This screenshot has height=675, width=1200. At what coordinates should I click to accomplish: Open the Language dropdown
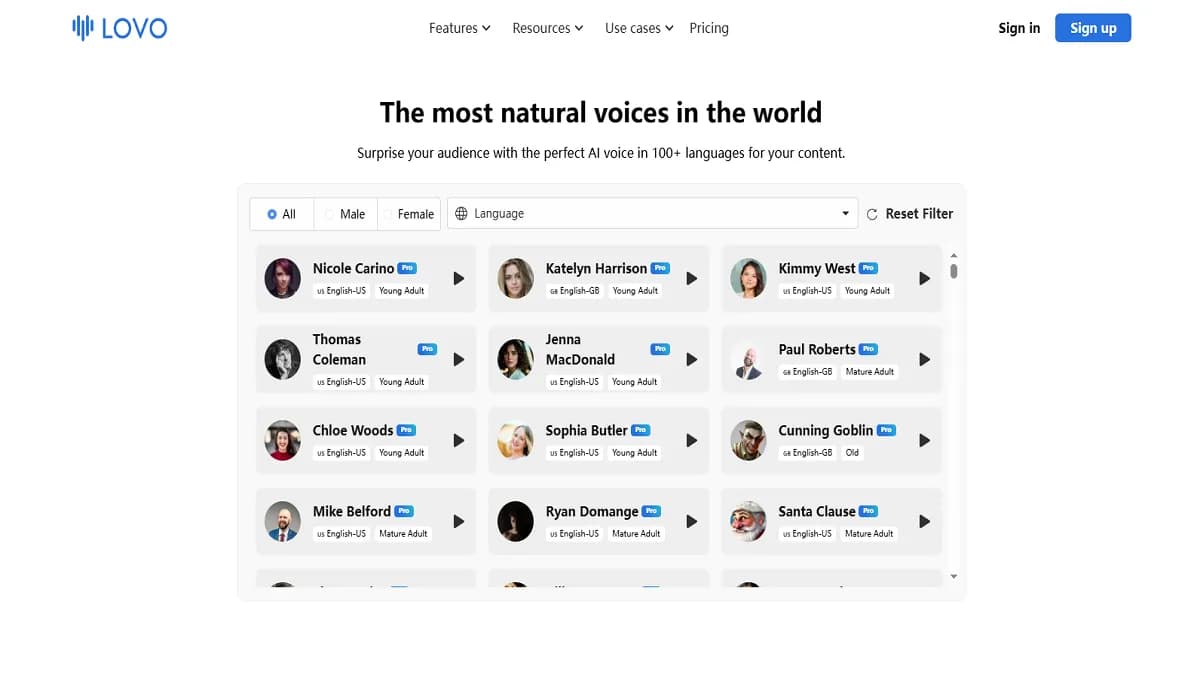click(x=652, y=213)
